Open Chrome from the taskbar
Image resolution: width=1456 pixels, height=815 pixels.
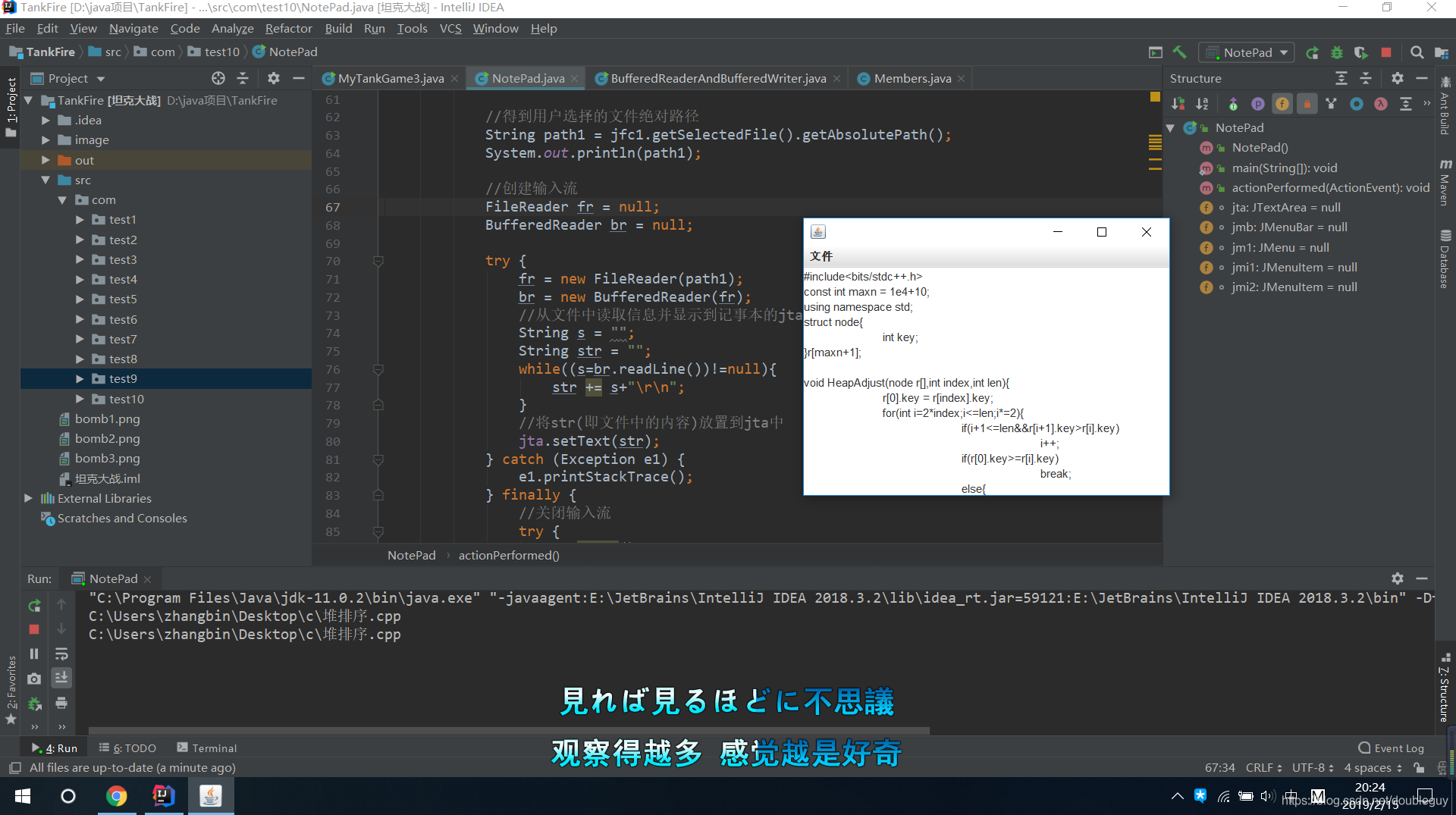[x=116, y=796]
